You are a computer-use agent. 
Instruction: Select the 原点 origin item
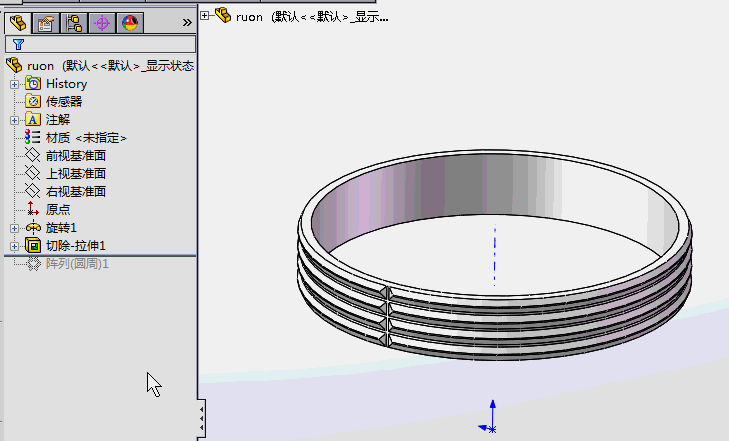click(x=58, y=209)
